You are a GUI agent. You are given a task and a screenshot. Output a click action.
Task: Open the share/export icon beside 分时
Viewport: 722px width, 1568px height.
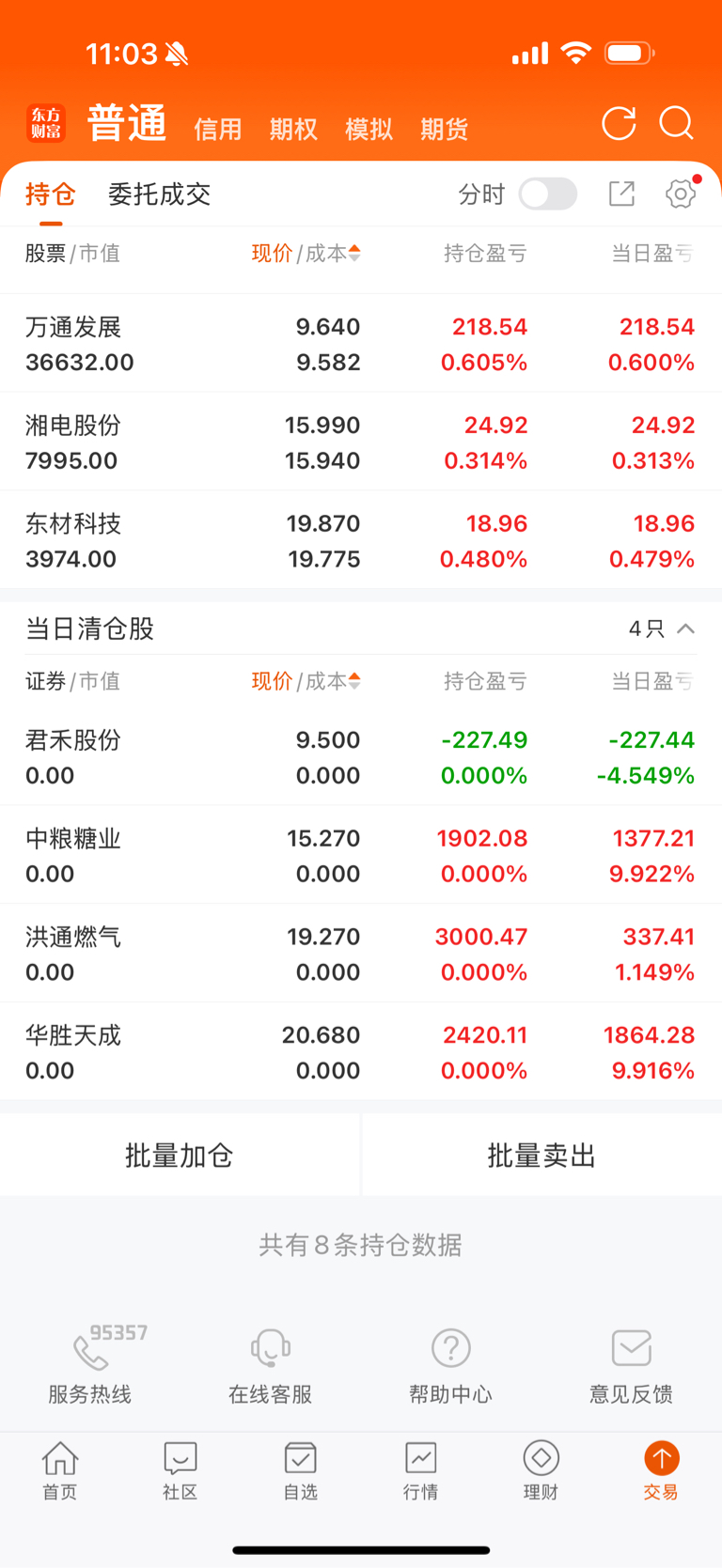click(621, 194)
